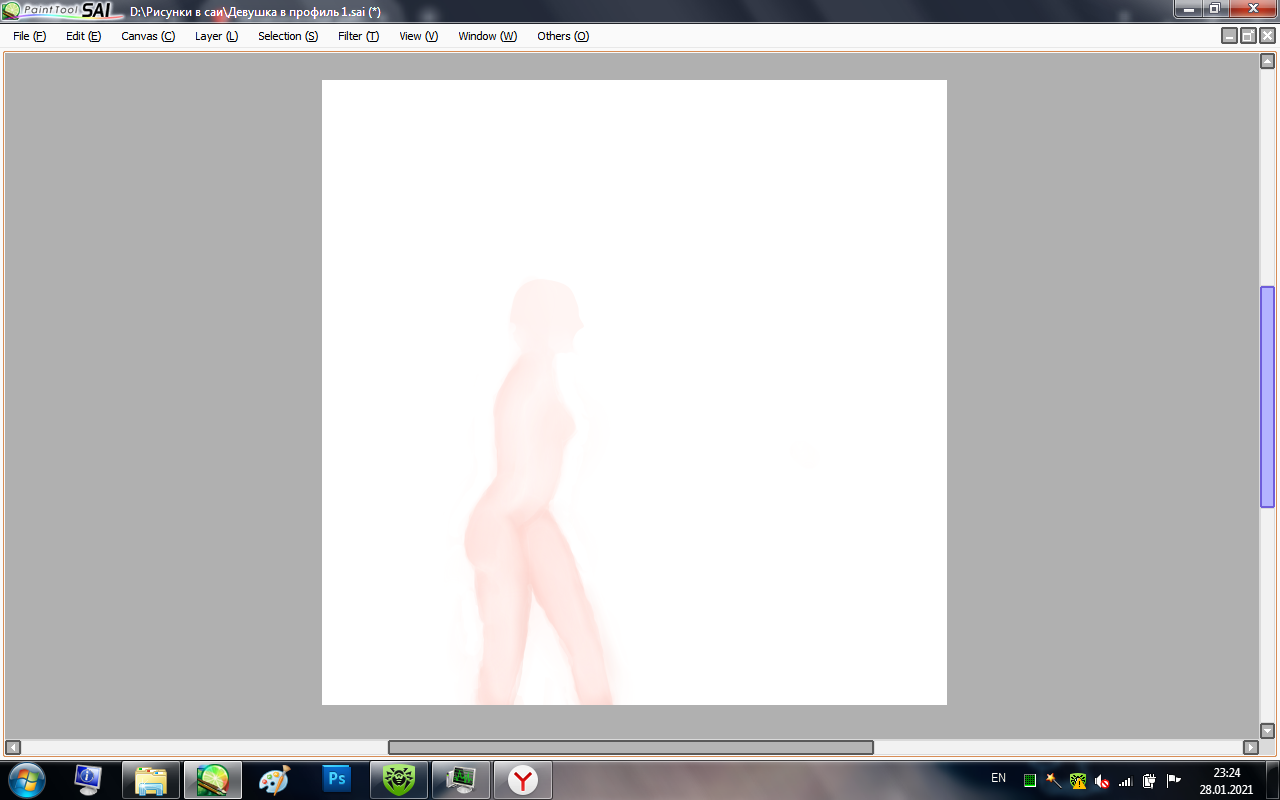This screenshot has width=1280, height=800.
Task: Click the vertical scrollbar down arrow
Action: coord(1267,731)
